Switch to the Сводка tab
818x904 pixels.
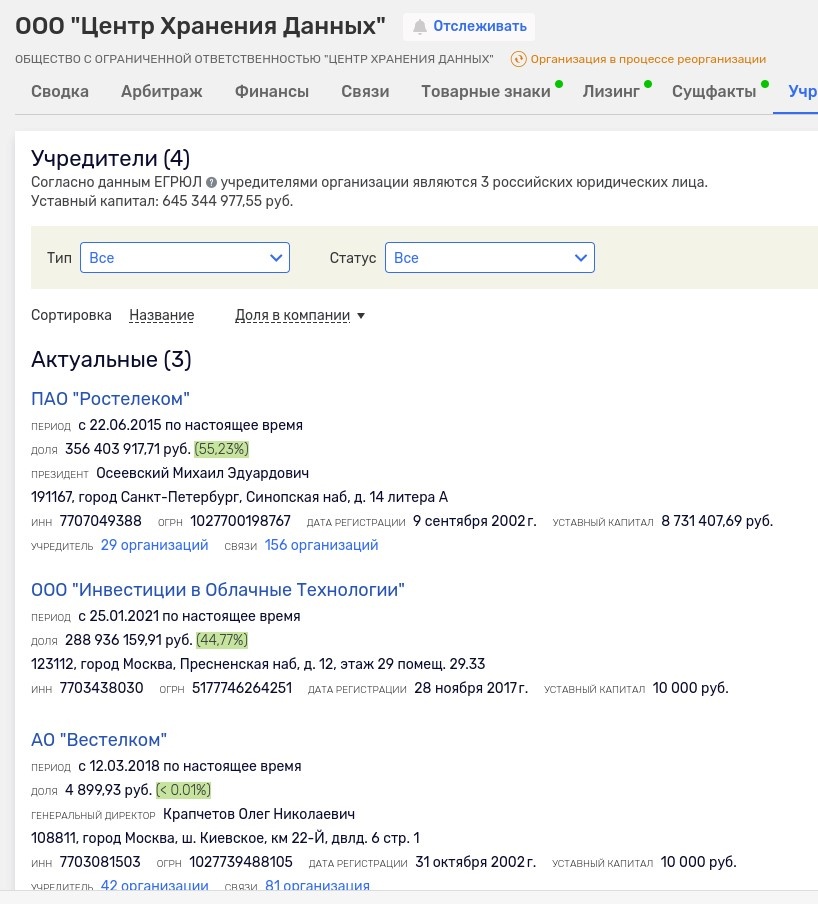[60, 92]
